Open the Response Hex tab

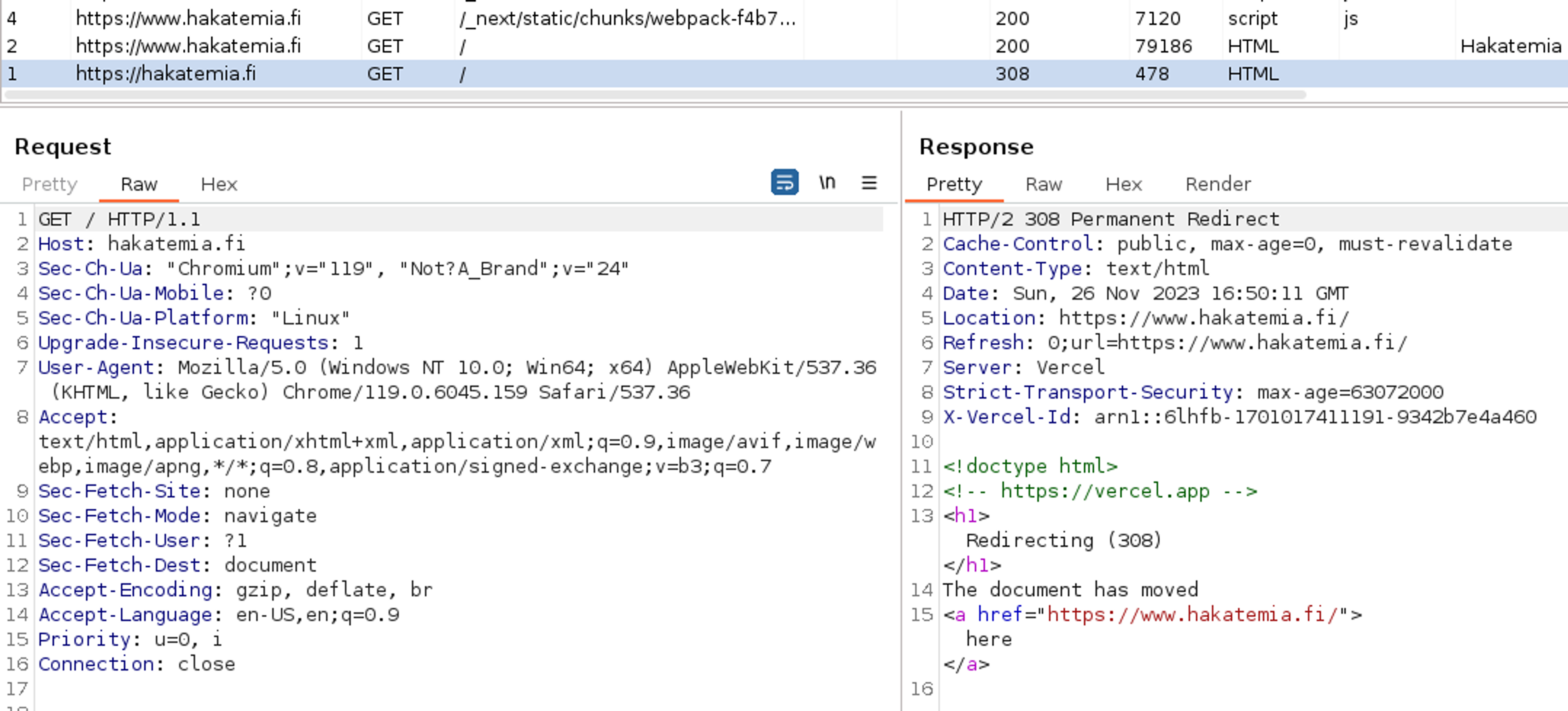coord(1123,184)
